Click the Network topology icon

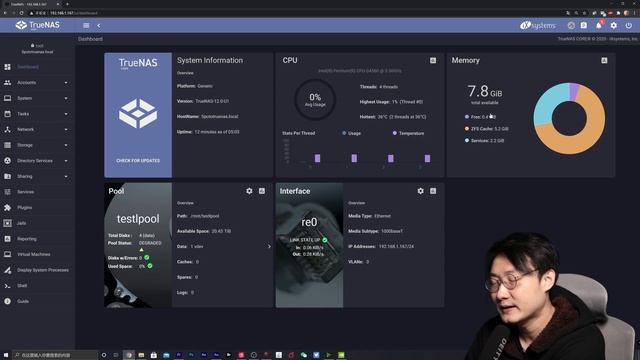click(7, 129)
